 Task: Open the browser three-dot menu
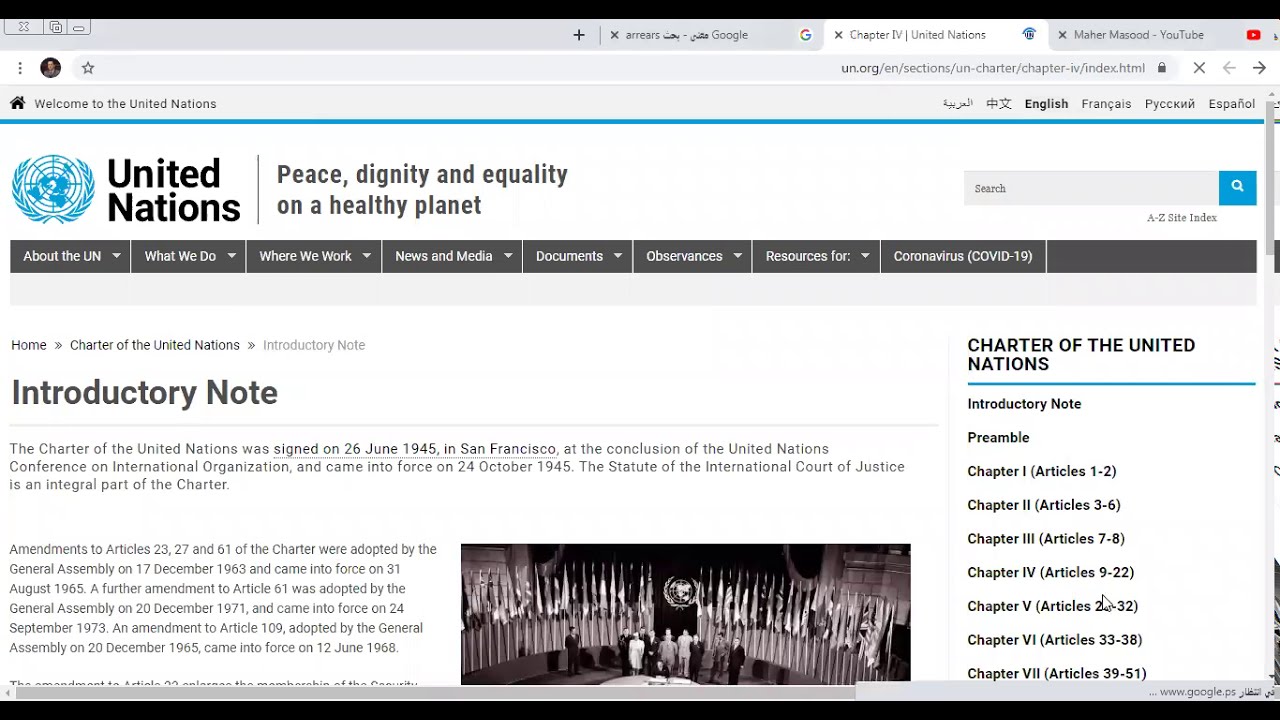pos(20,68)
